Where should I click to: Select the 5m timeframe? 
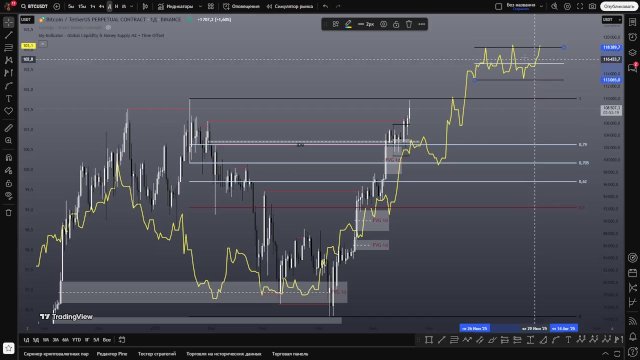[x=71, y=7]
